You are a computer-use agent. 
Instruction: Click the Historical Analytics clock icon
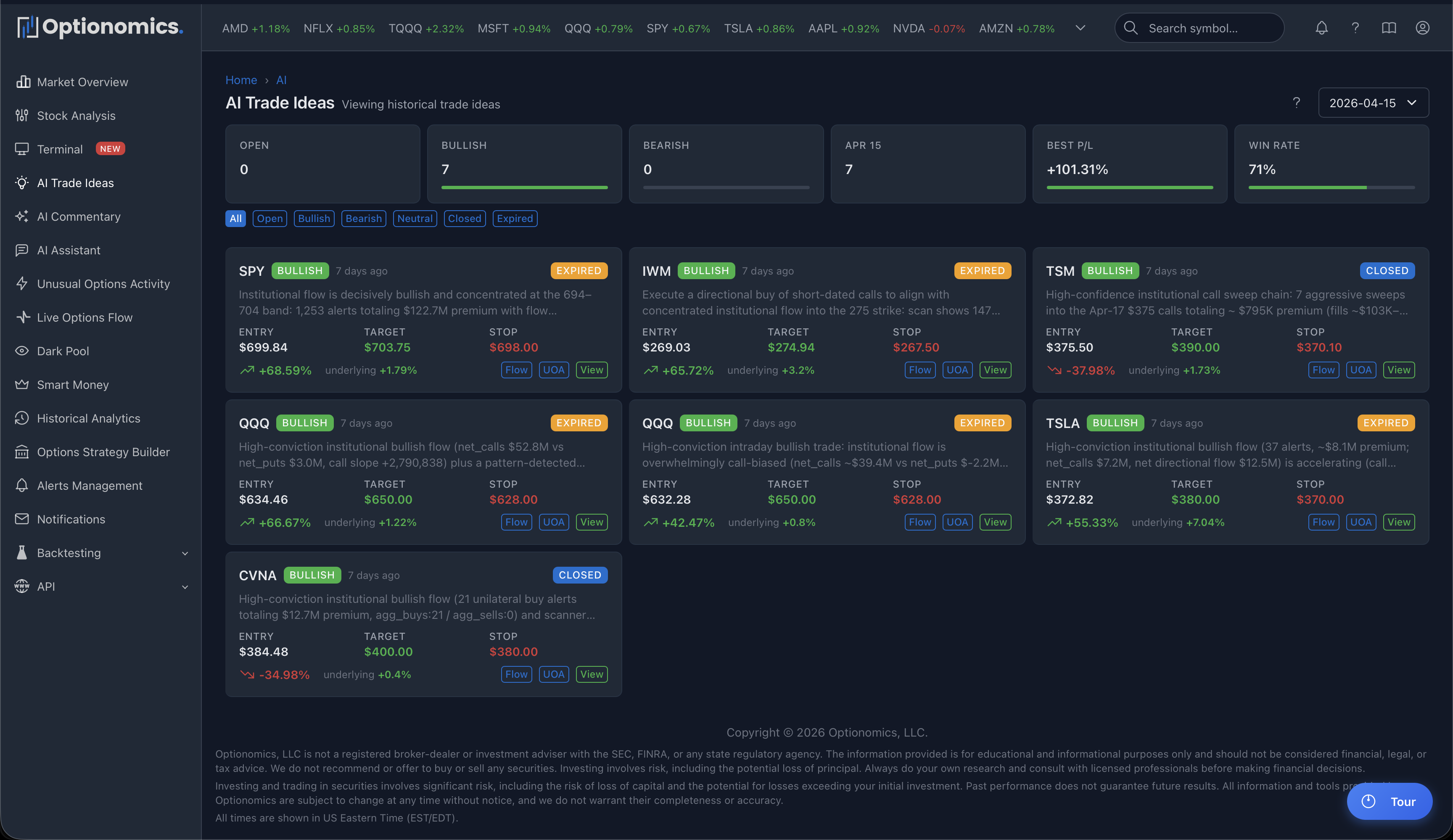pos(22,418)
